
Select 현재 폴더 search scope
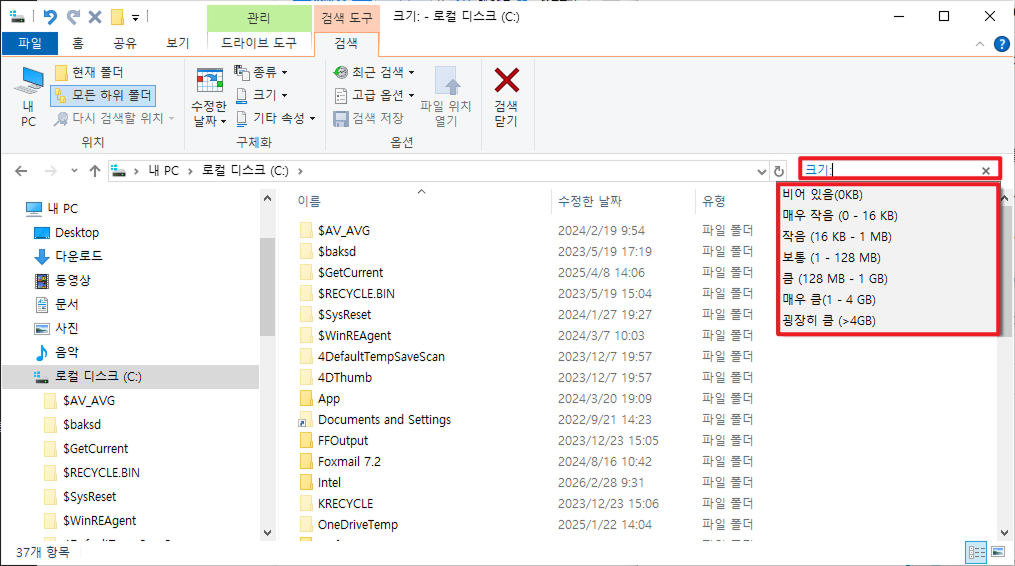coord(89,72)
